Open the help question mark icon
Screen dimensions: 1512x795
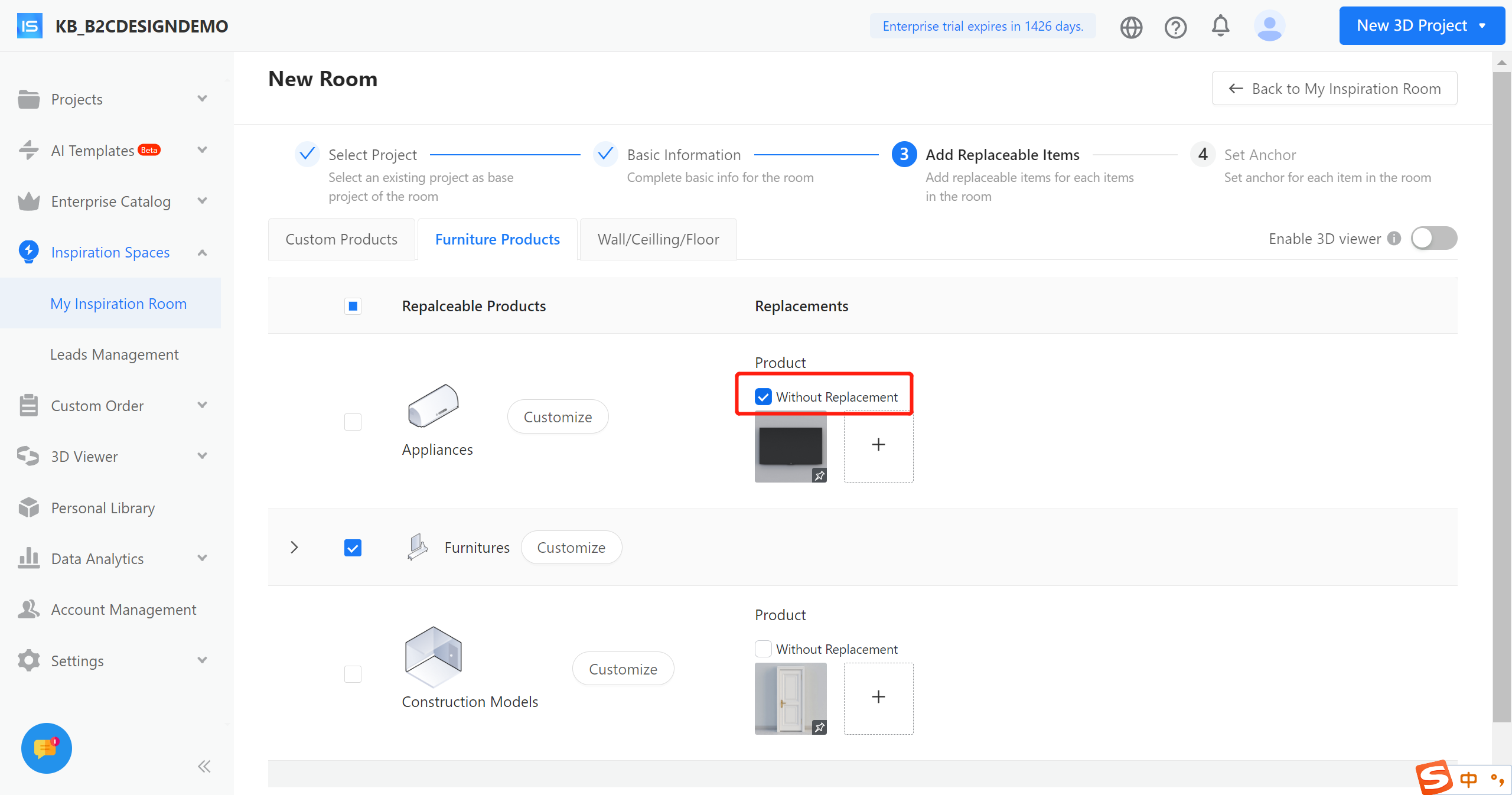pyautogui.click(x=1175, y=27)
